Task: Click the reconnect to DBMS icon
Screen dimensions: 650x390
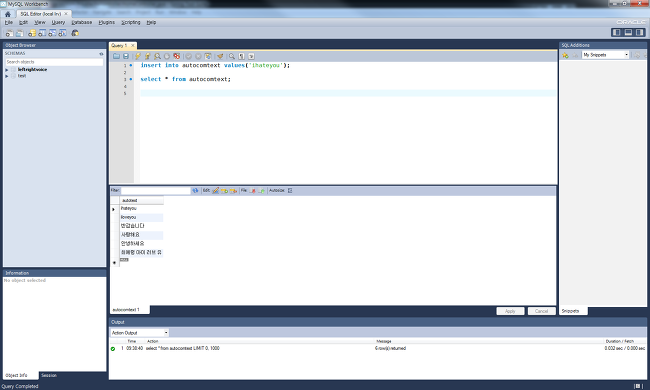Action: 75,33
